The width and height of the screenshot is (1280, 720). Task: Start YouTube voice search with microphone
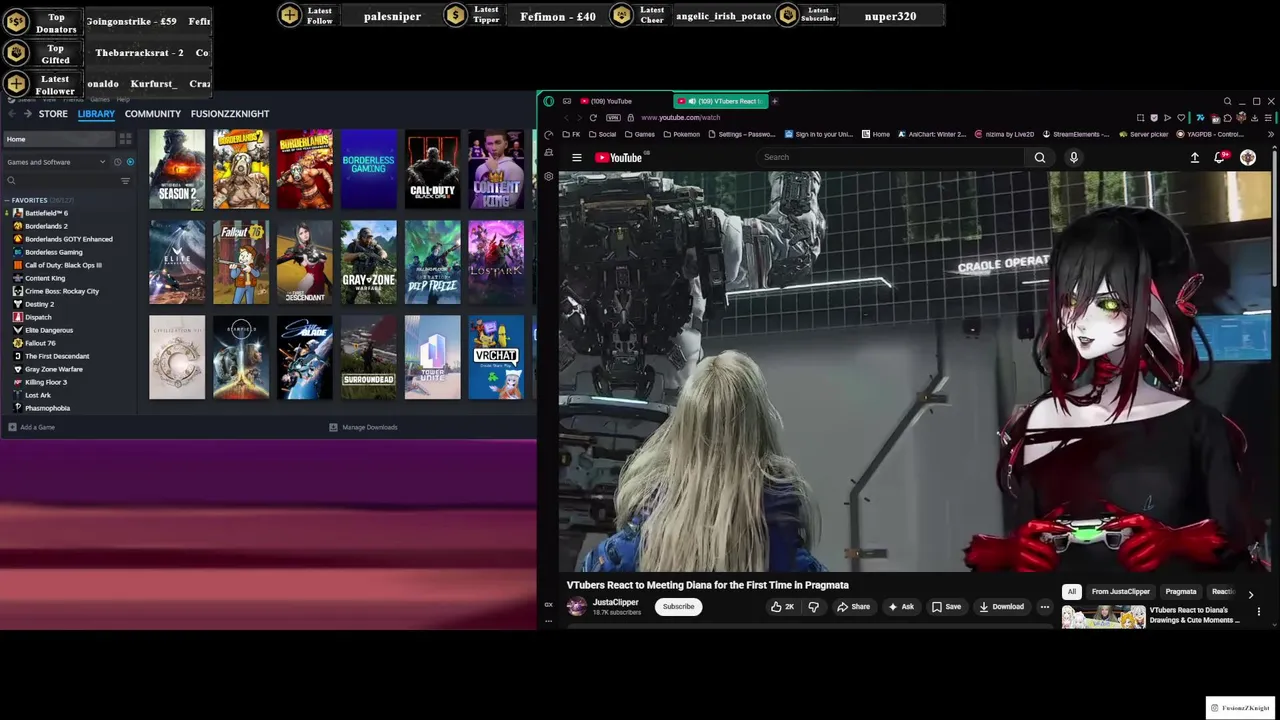(x=1074, y=157)
